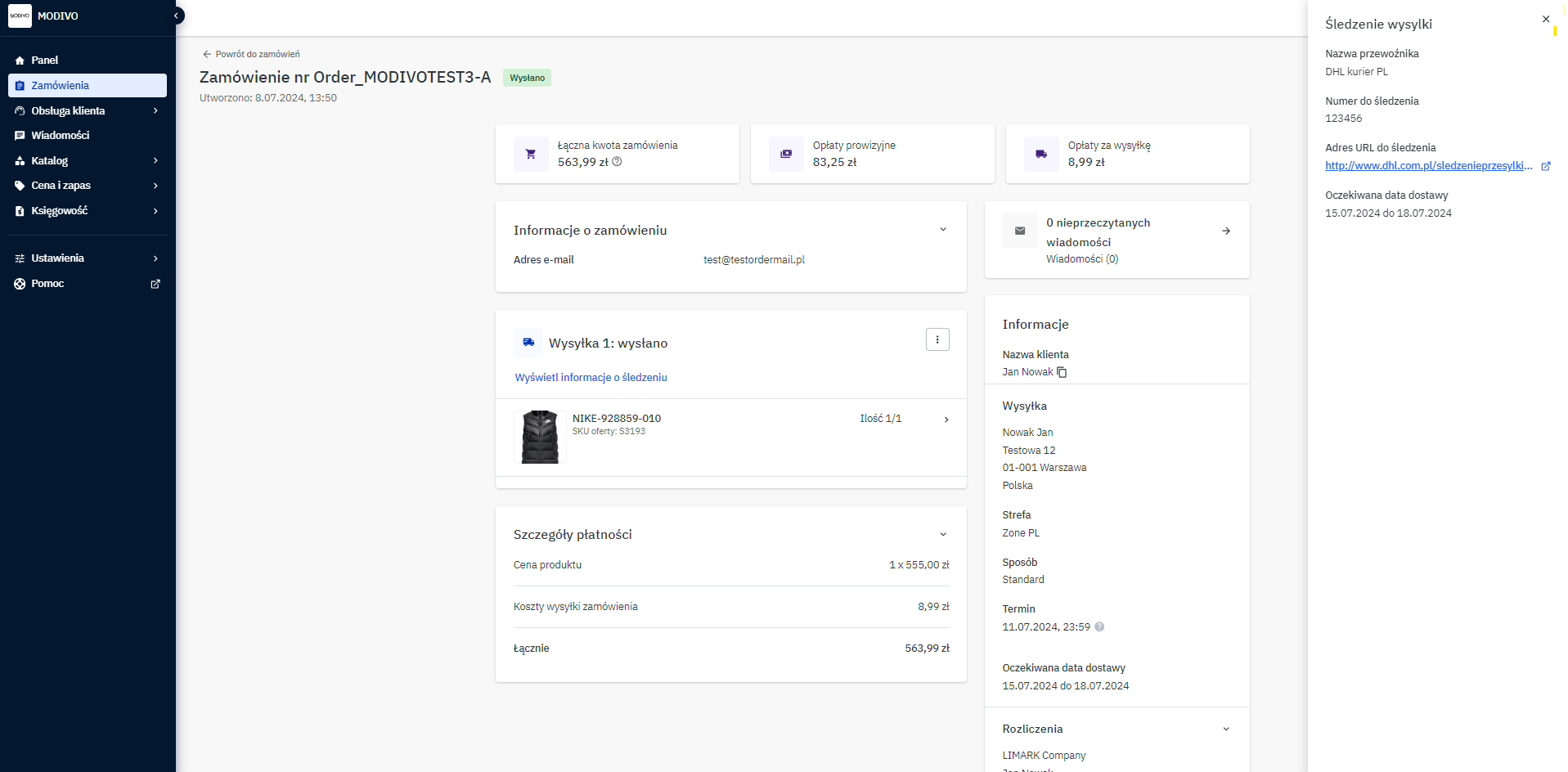Click Katalog icon in sidebar
This screenshot has height=772, width=1568.
(x=20, y=161)
